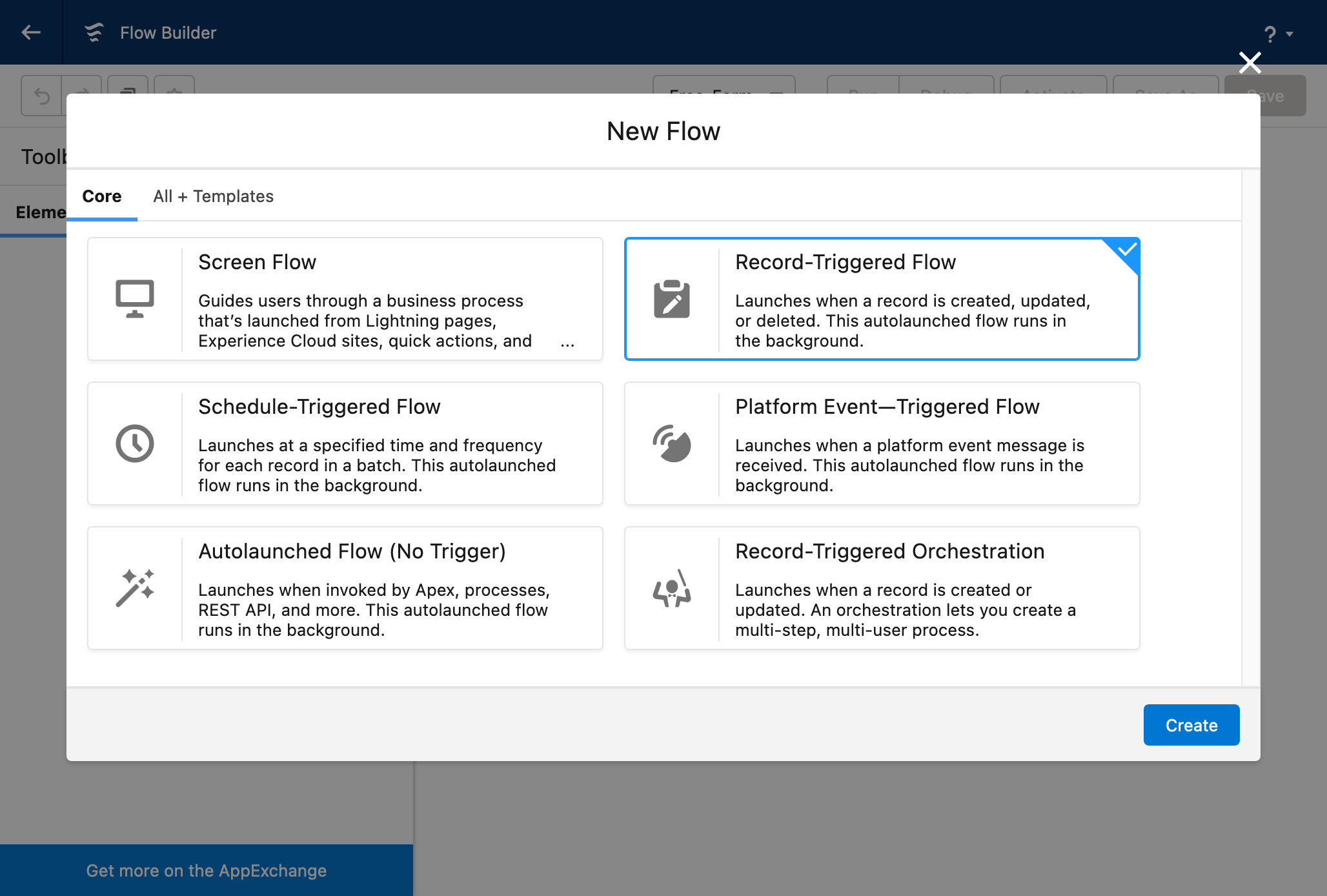Click the back arrow in header
1327x896 pixels.
31,32
